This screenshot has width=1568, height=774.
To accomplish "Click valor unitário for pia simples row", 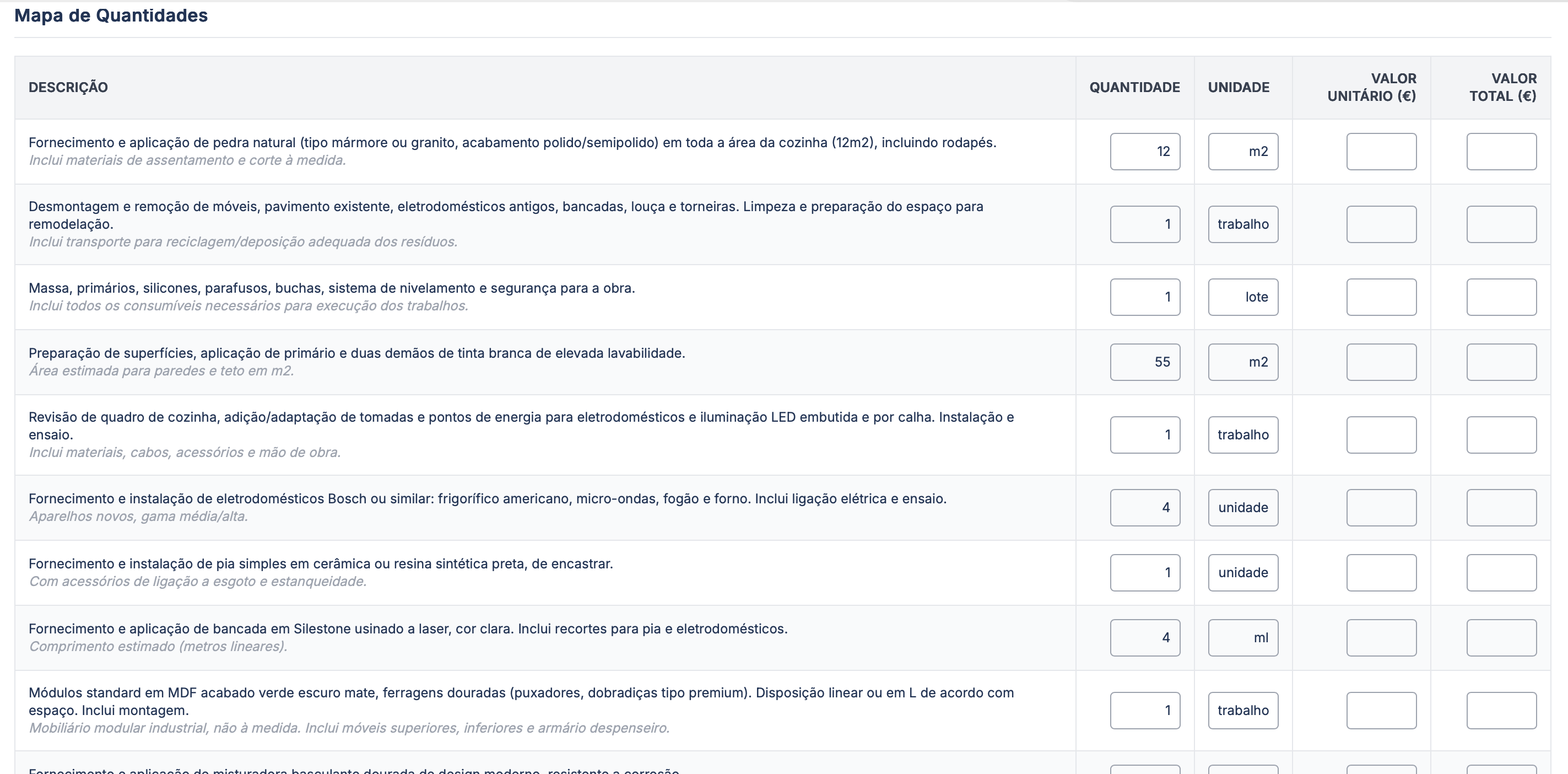I will pos(1381,572).
